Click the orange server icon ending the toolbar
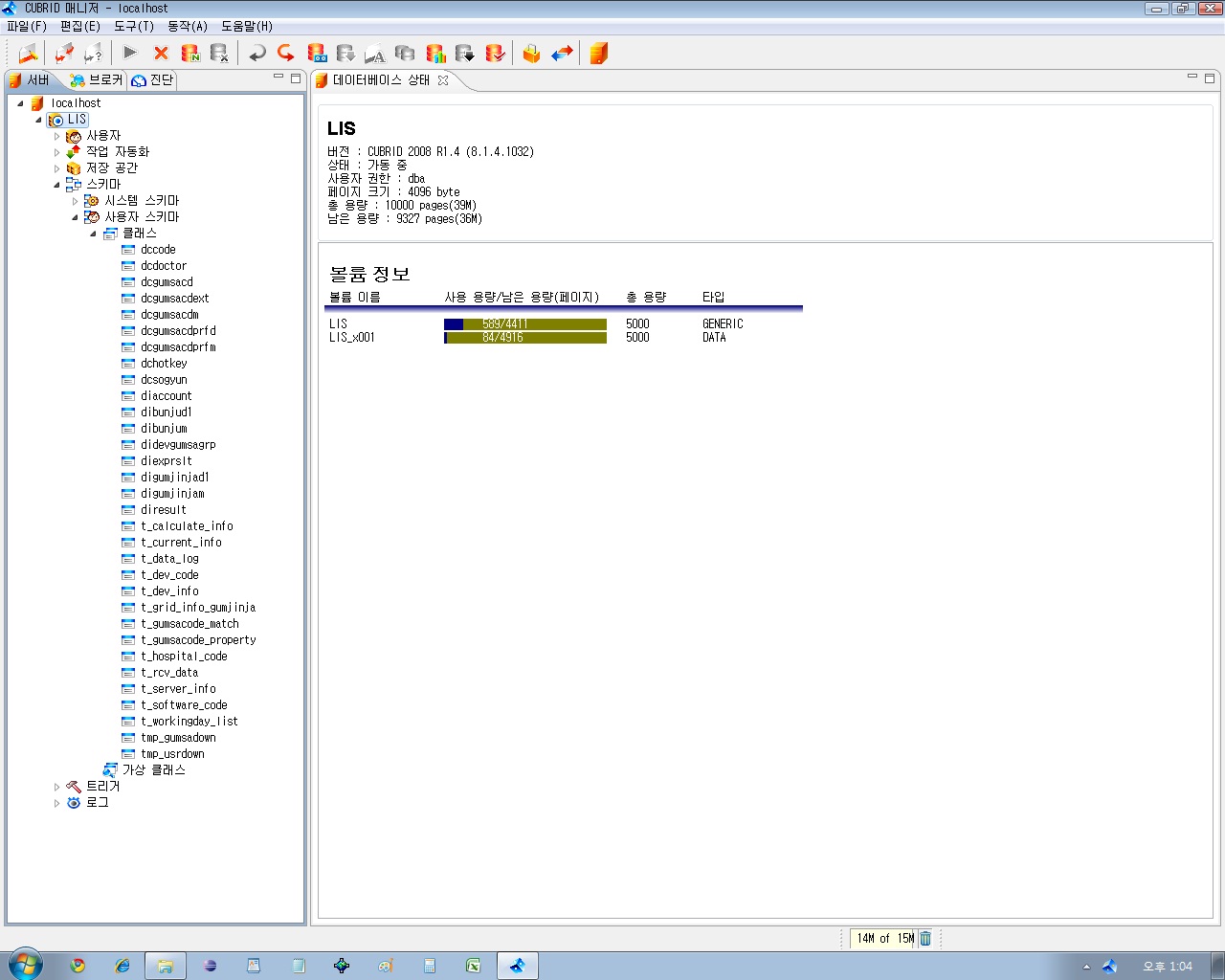Viewport: 1225px width, 980px height. pyautogui.click(x=599, y=54)
